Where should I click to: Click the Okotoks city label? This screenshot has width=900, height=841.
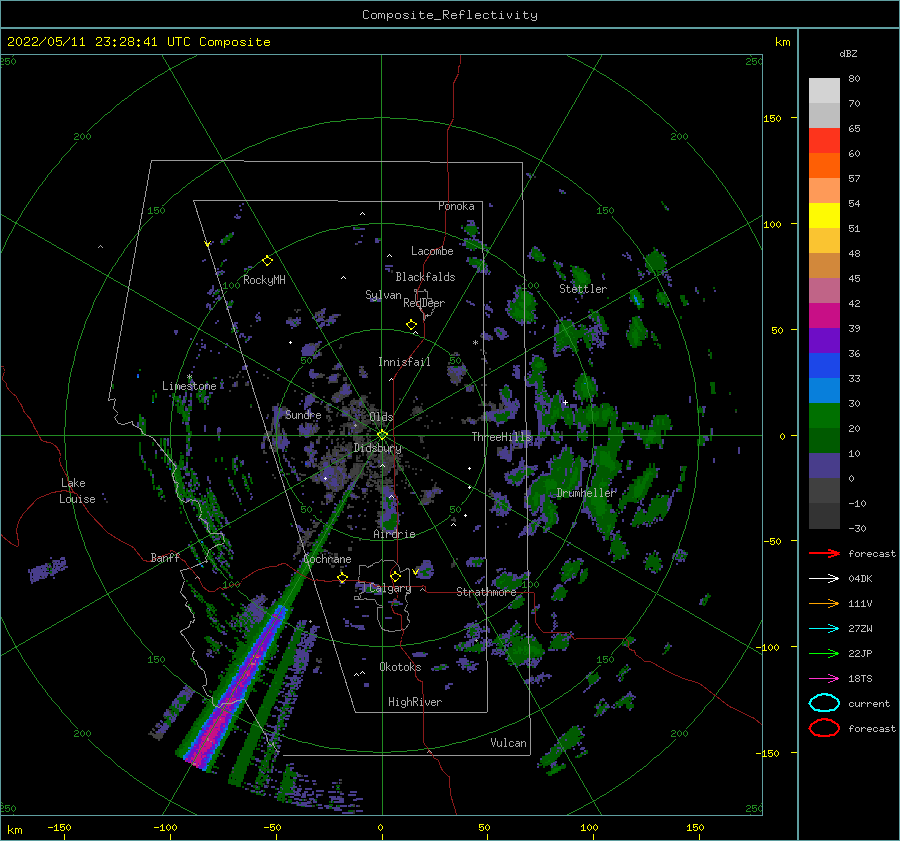400,667
